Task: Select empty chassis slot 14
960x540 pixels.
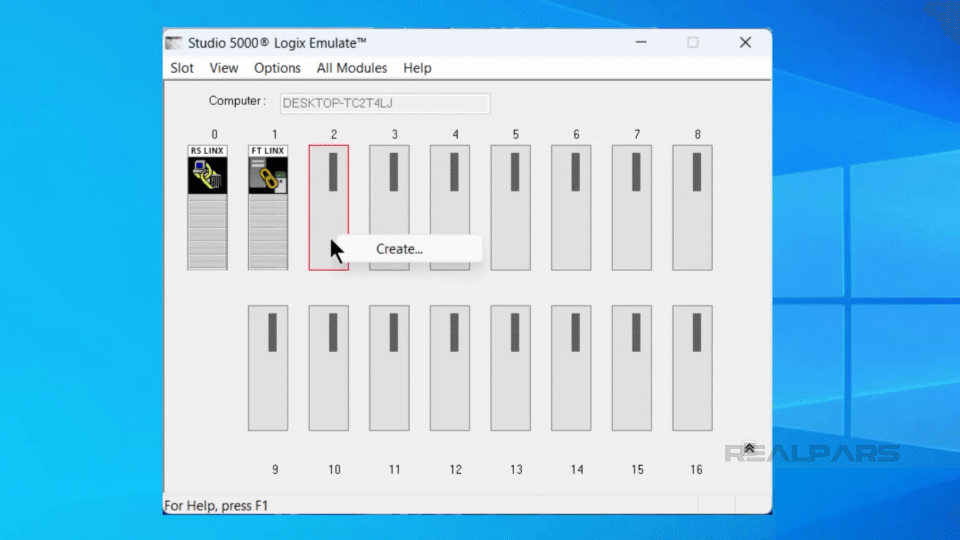Action: tap(571, 368)
